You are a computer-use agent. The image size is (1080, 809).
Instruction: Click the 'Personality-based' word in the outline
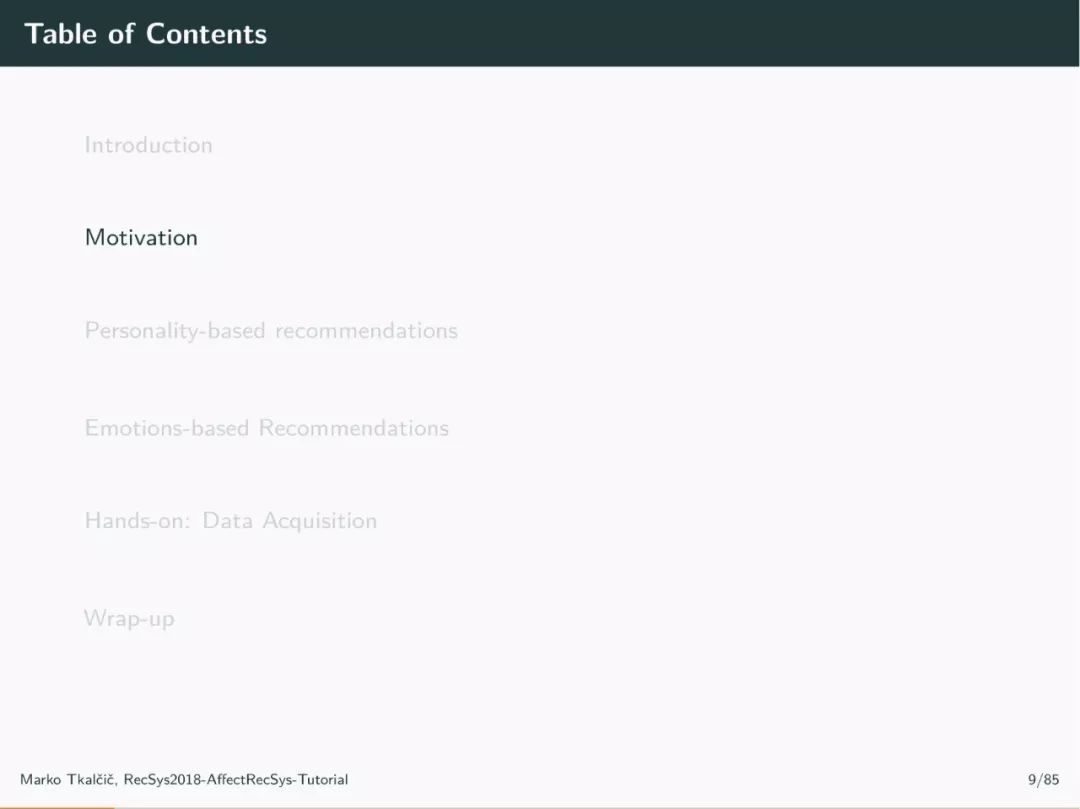click(175, 331)
